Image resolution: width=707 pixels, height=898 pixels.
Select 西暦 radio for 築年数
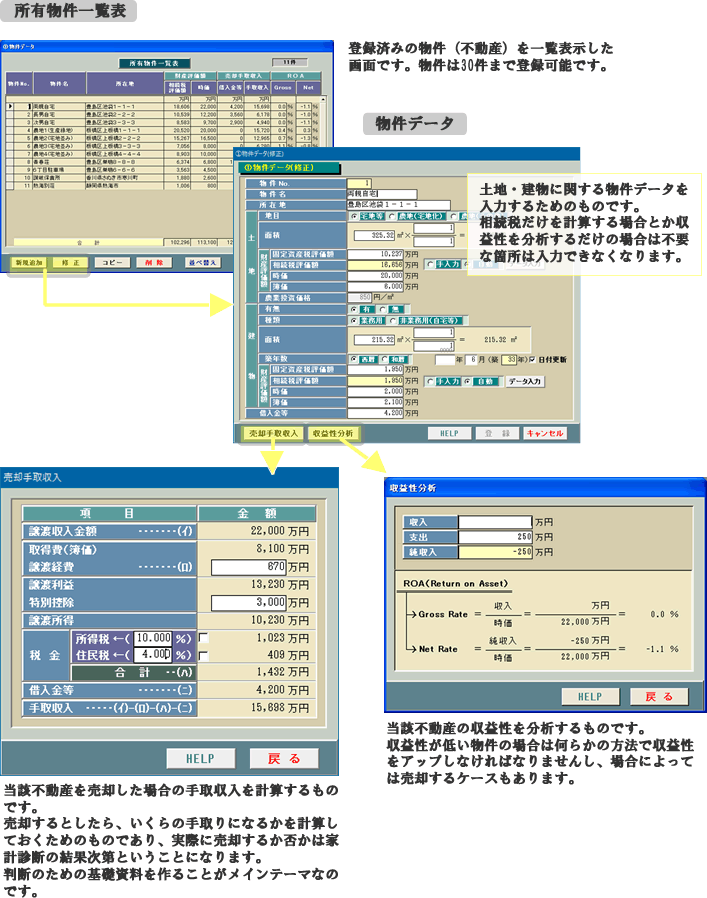(x=354, y=360)
